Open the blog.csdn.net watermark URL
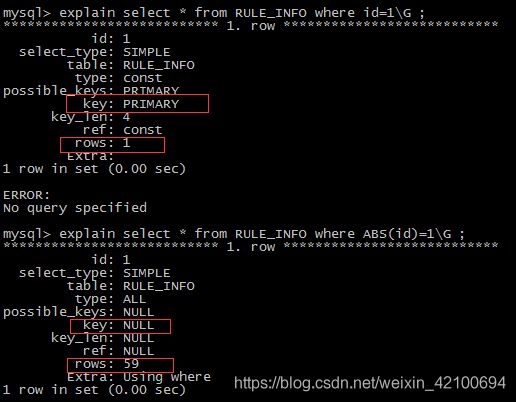The image size is (516, 402). pos(370,383)
